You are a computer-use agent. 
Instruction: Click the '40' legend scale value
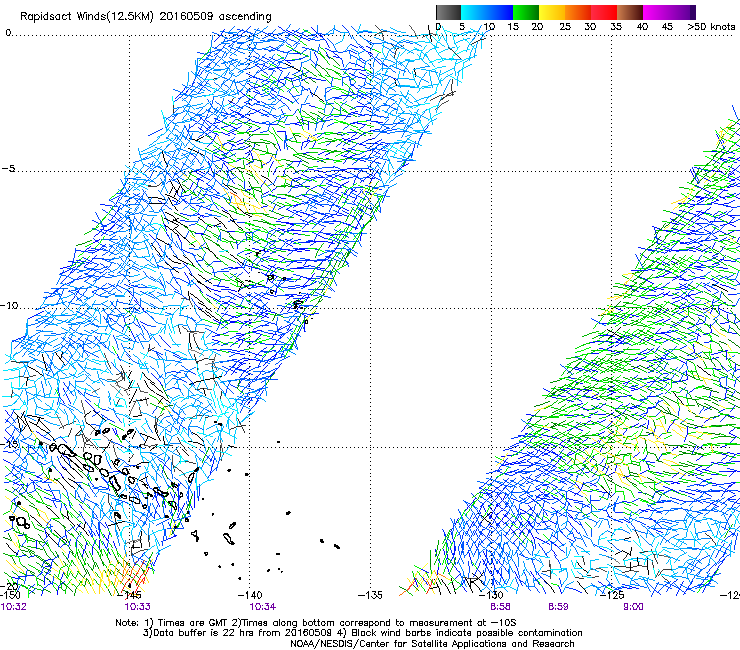(642, 27)
